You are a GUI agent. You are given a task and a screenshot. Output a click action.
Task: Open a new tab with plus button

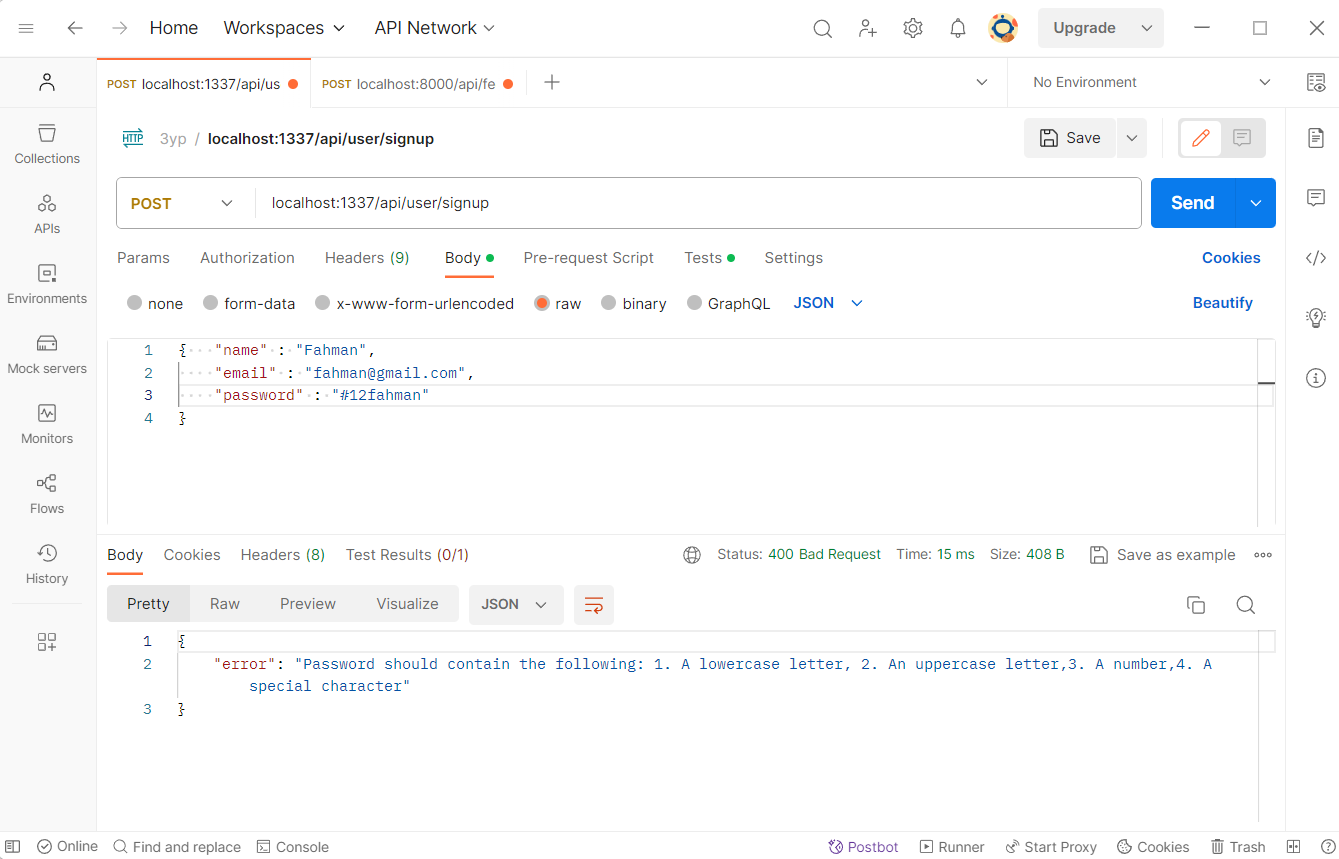(x=551, y=82)
